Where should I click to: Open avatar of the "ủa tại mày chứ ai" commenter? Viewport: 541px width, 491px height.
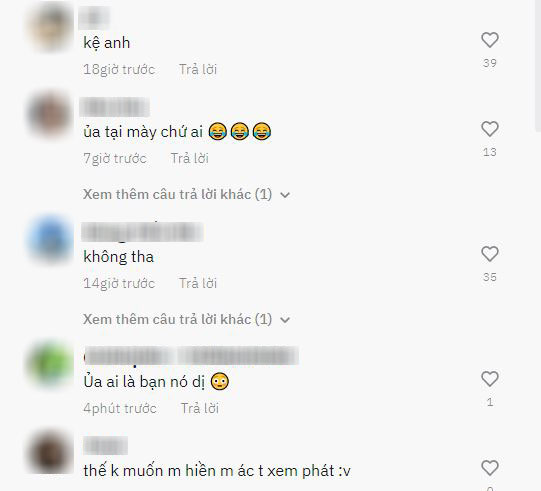(50, 114)
